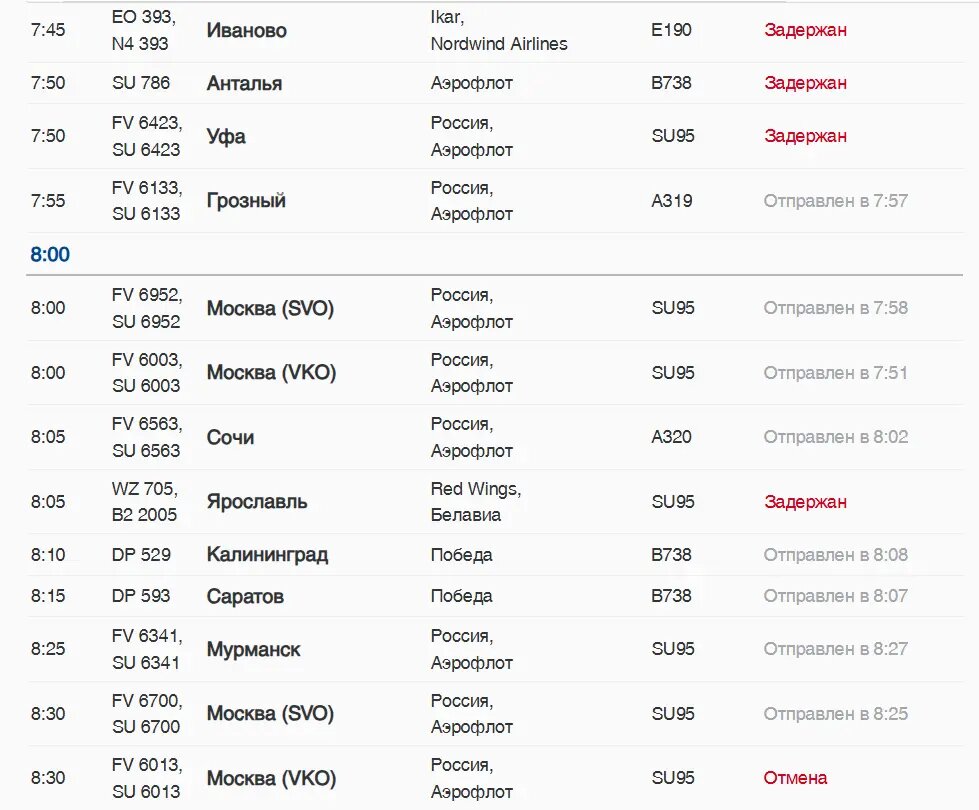Image resolution: width=979 pixels, height=810 pixels.
Task: Click the Саратов destination link
Action: (245, 597)
